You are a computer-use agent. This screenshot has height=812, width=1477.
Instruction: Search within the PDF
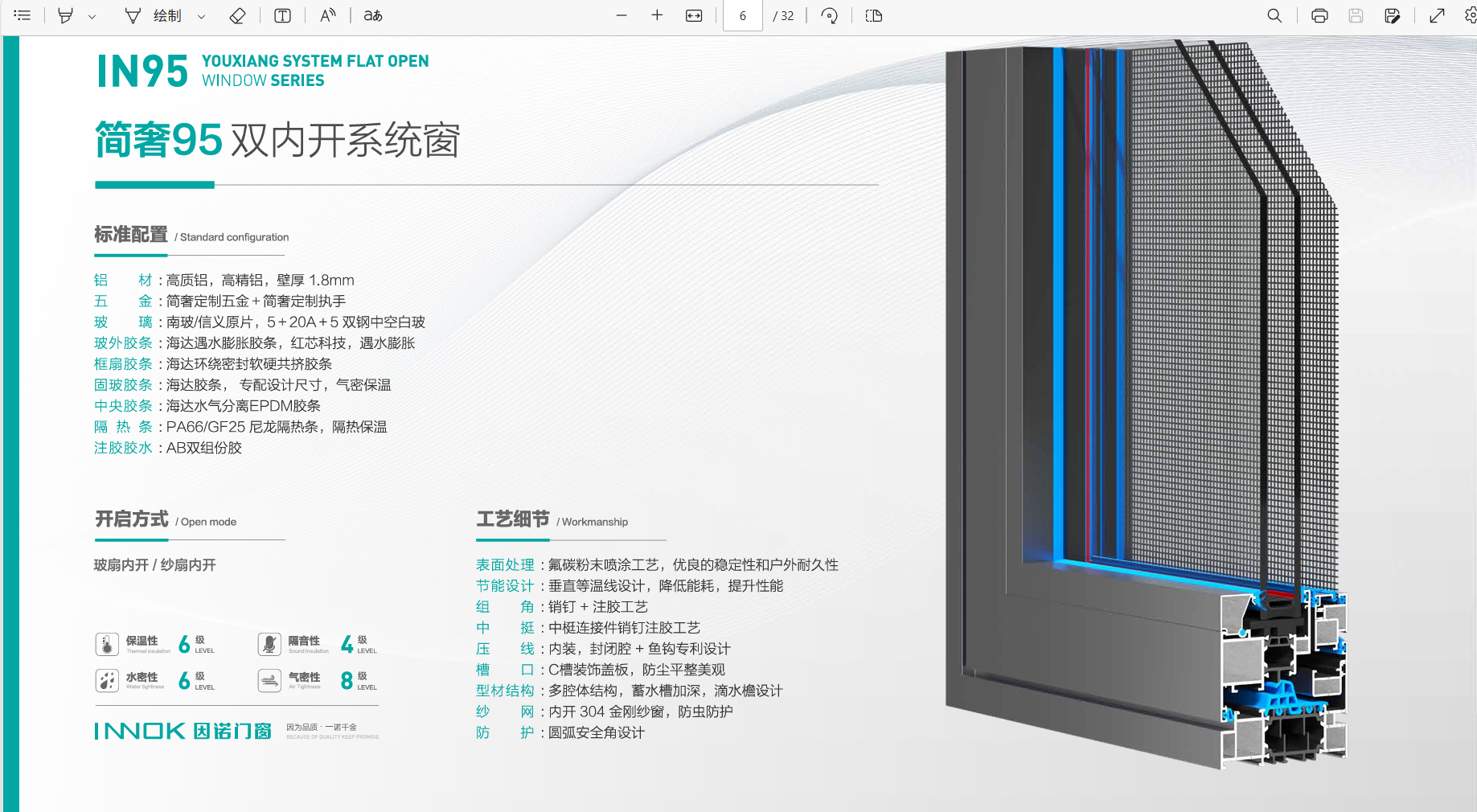1274,15
